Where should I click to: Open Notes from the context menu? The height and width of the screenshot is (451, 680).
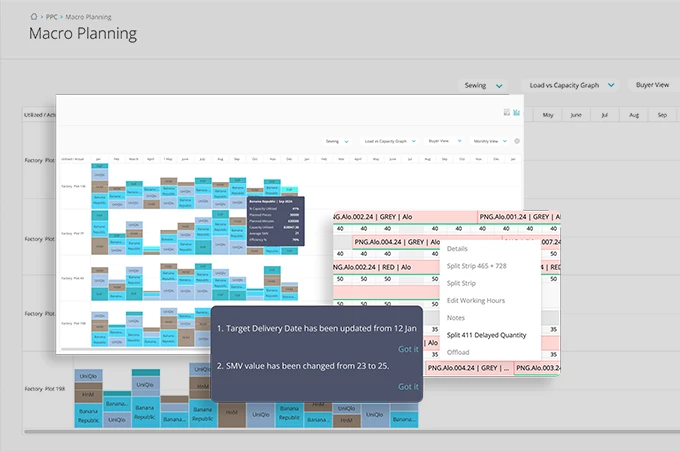457,317
